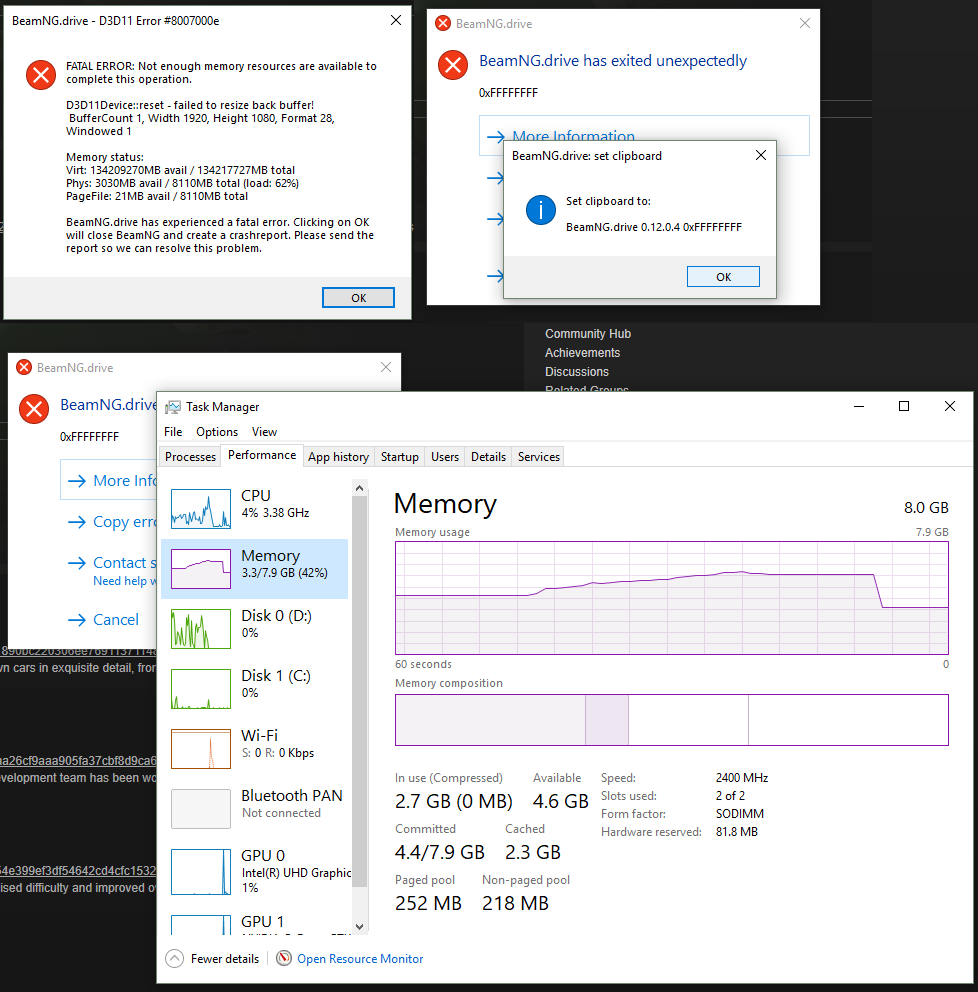
Task: Click large red error icon in upper BeamNG dialog
Action: tap(453, 65)
